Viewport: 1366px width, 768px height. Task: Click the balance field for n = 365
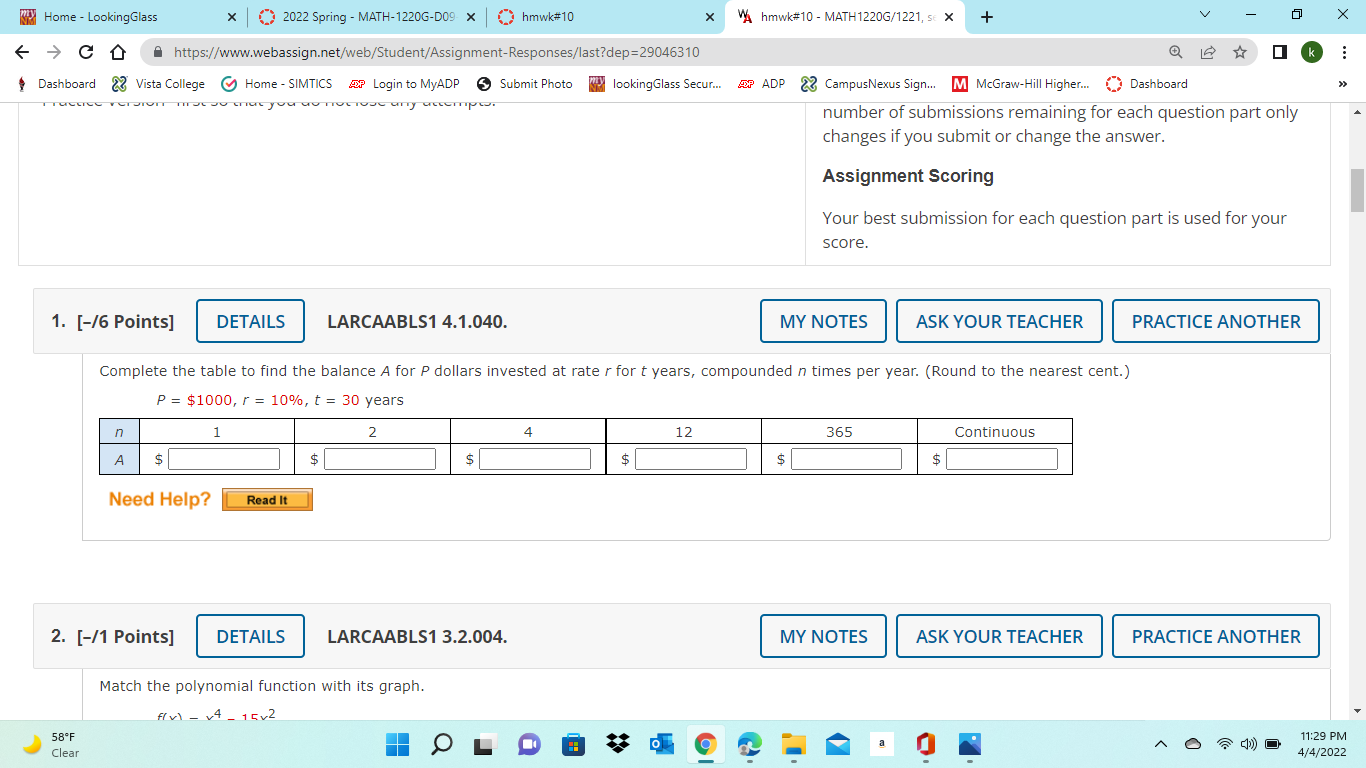tap(846, 459)
